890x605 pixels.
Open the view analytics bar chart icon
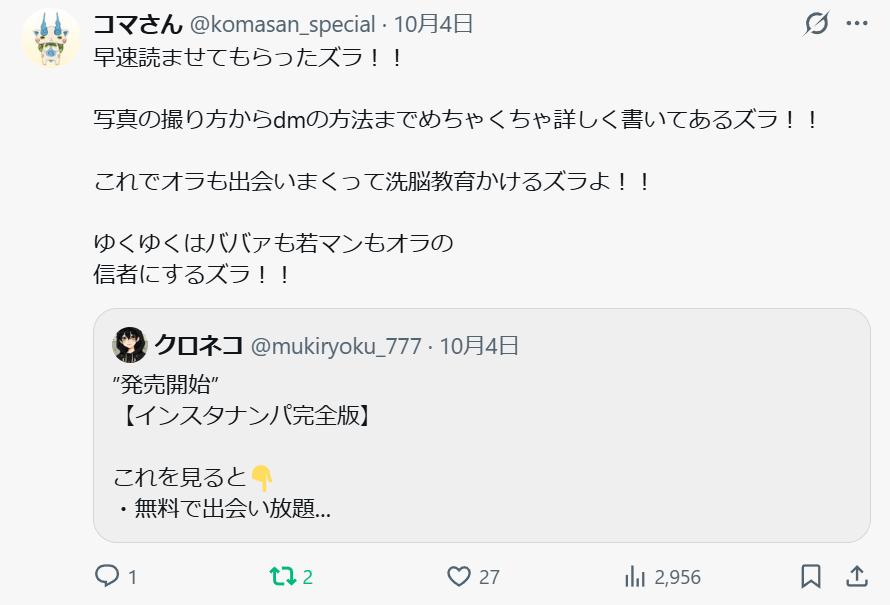click(x=634, y=576)
